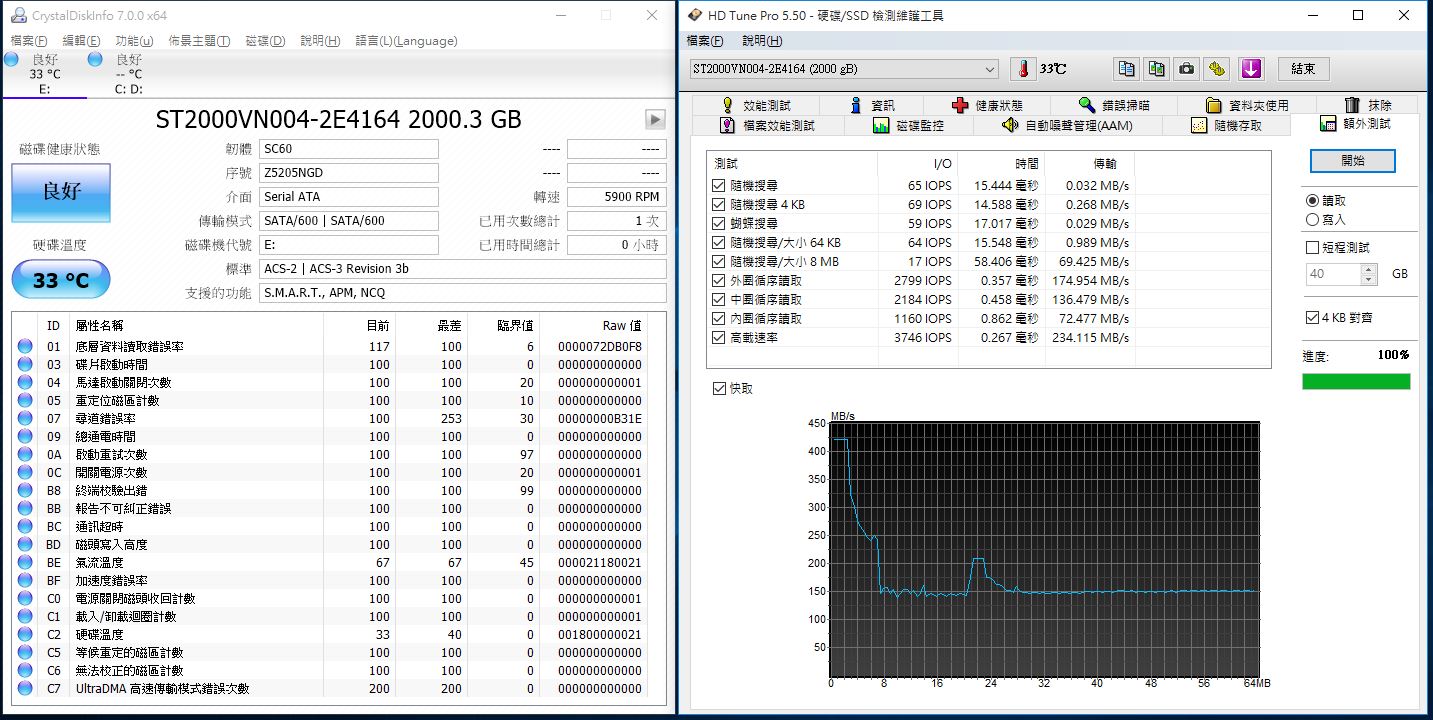
Task: Toggle 隨機搜尋/大小 64 KB checkbox
Action: point(718,243)
